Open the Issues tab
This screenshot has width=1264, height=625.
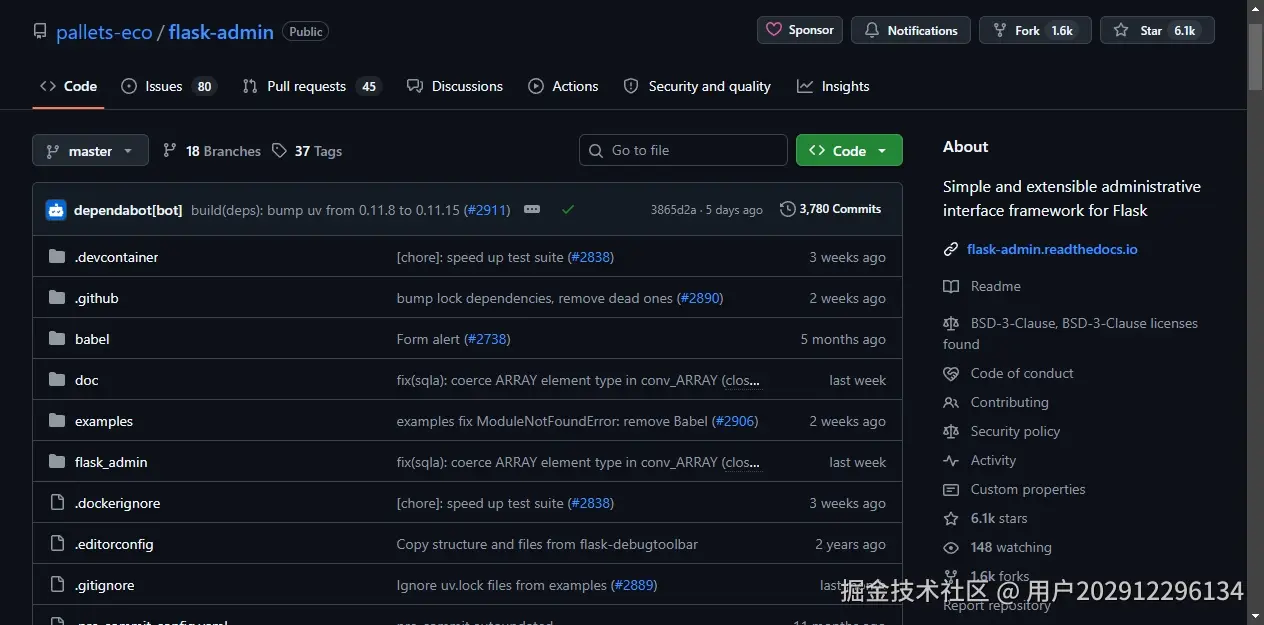click(167, 86)
